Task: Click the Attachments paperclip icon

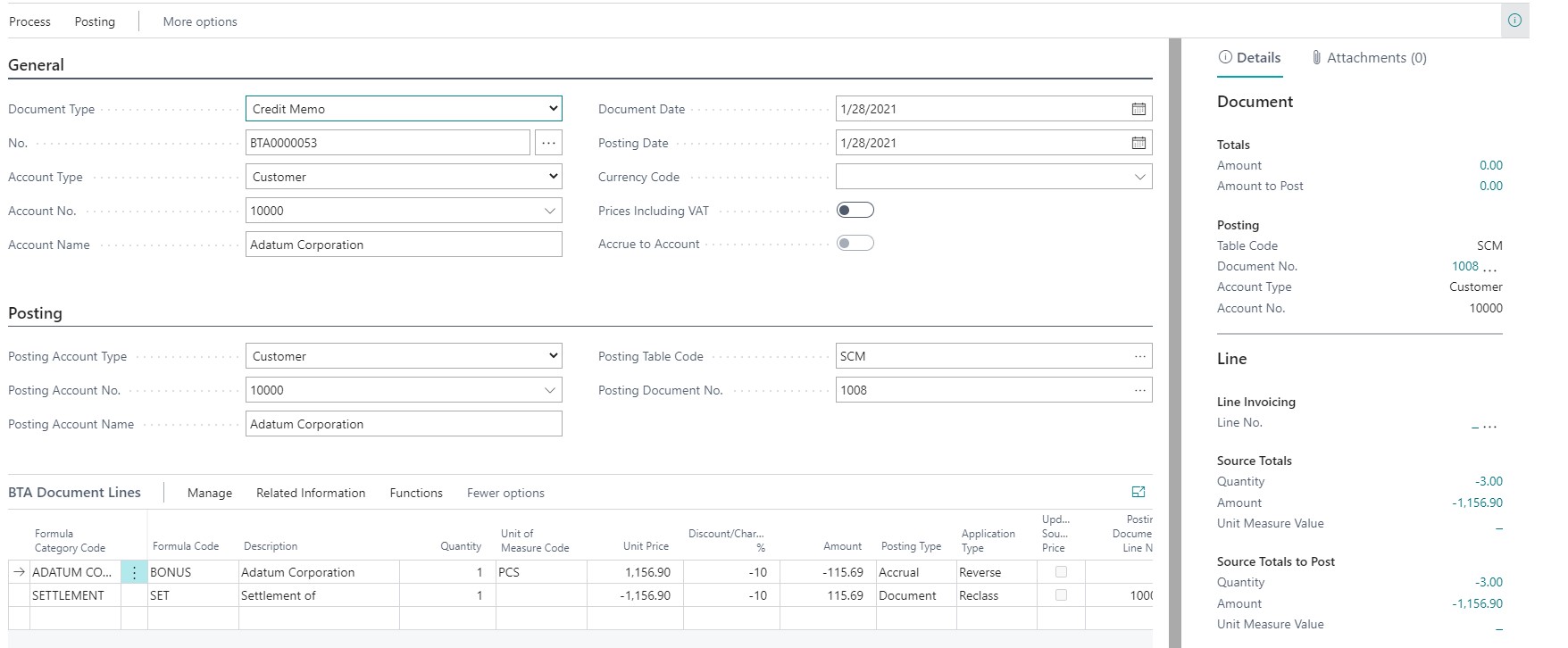Action: [x=1316, y=57]
